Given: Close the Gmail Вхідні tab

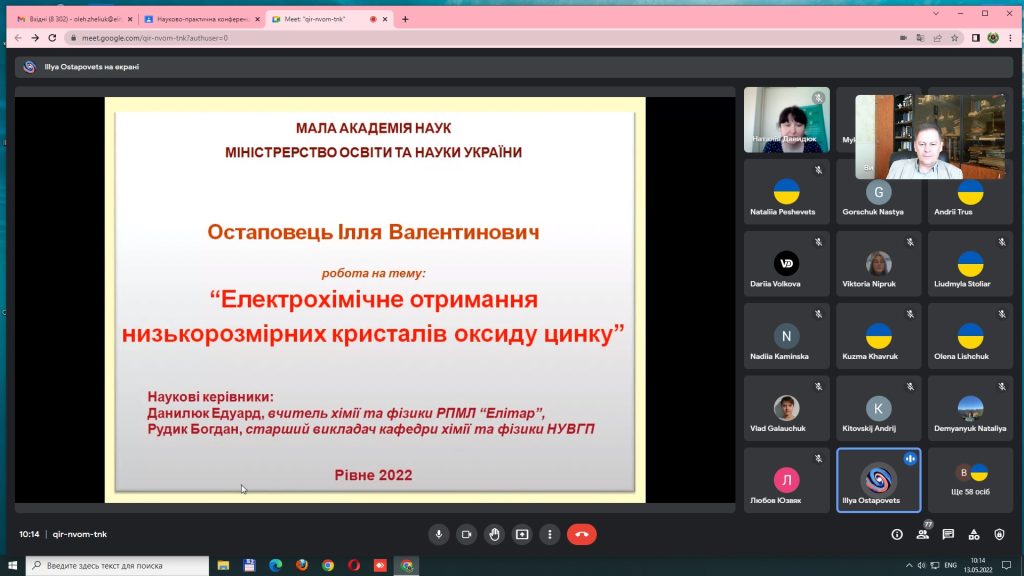Looking at the screenshot, I should pyautogui.click(x=130, y=19).
